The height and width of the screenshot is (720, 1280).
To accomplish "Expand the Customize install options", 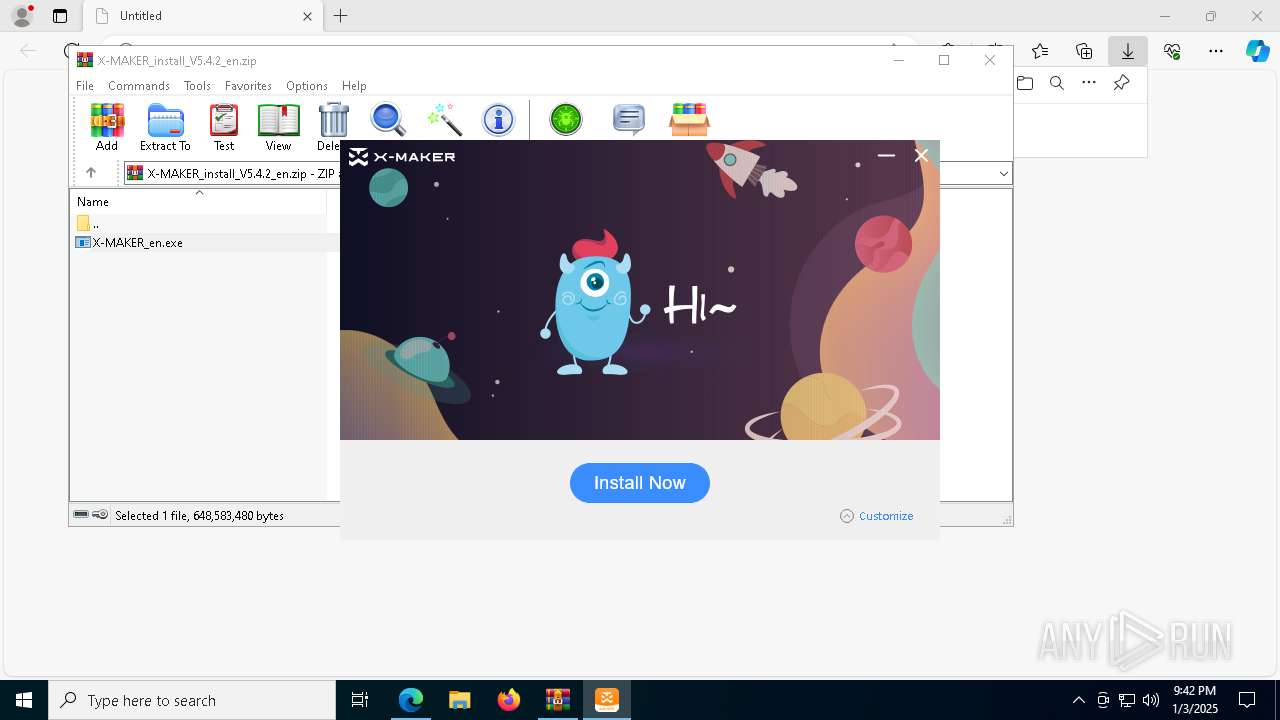I will pos(877,516).
